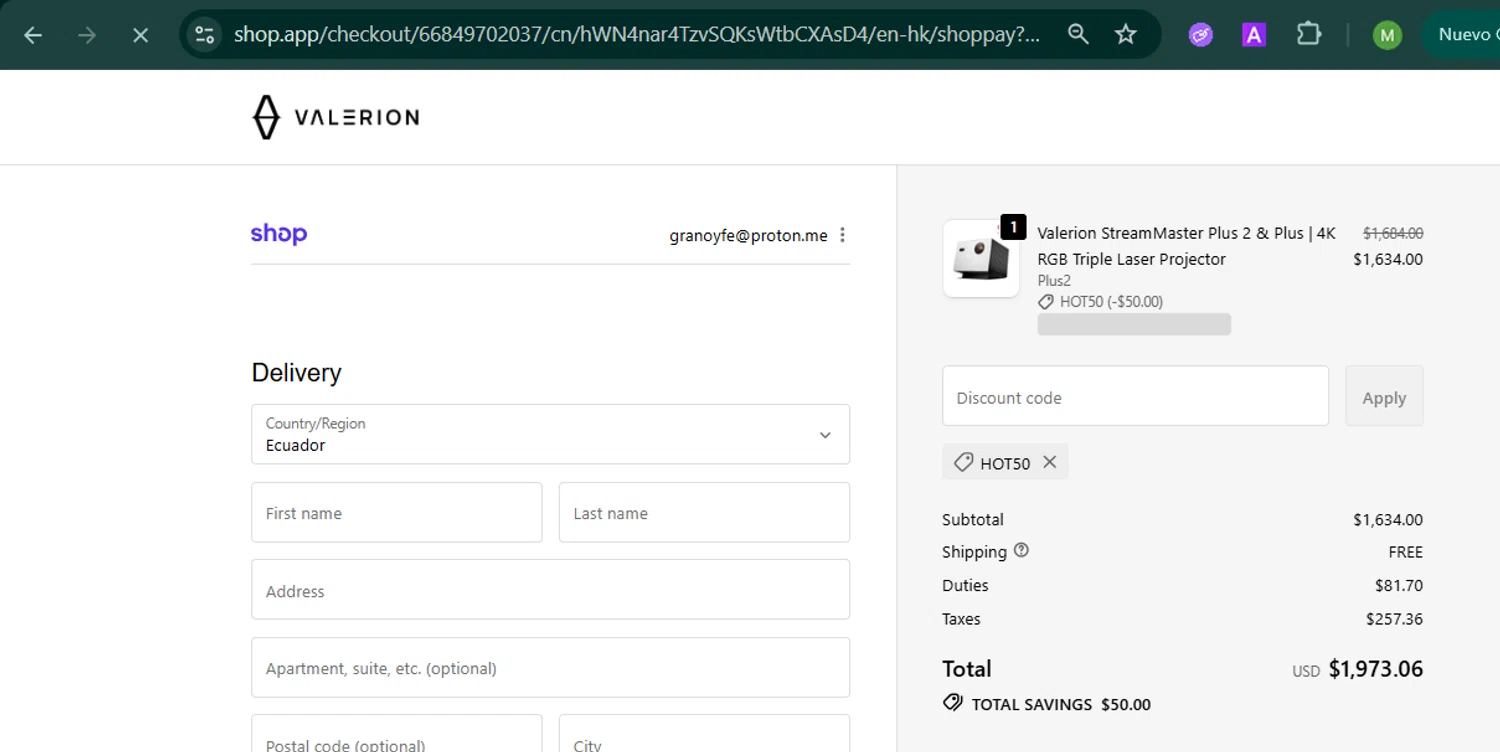Focus the Last name field
The width and height of the screenshot is (1500, 752).
[x=704, y=512]
